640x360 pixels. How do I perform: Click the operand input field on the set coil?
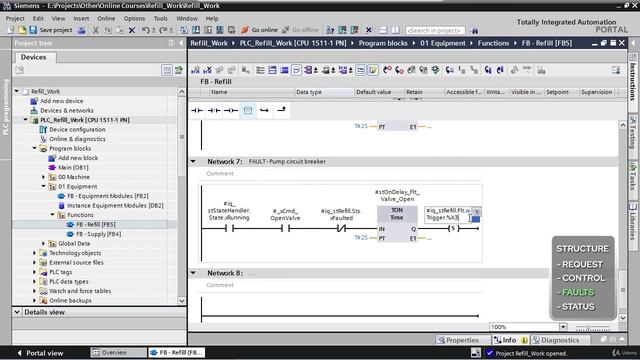[447, 214]
